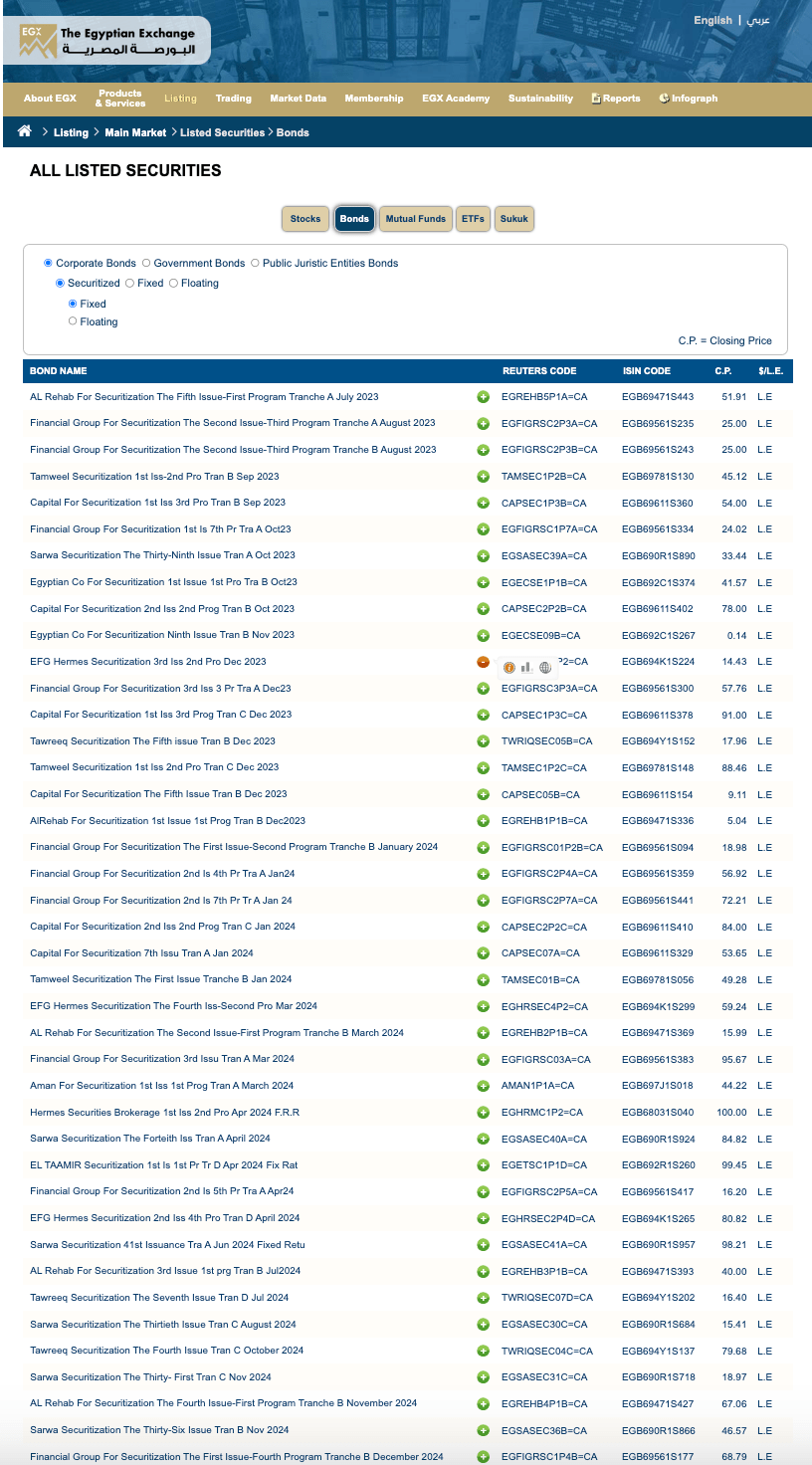
Task: Click green plus for Tawreeq Fourth Issue Tran C
Action: point(483,1351)
